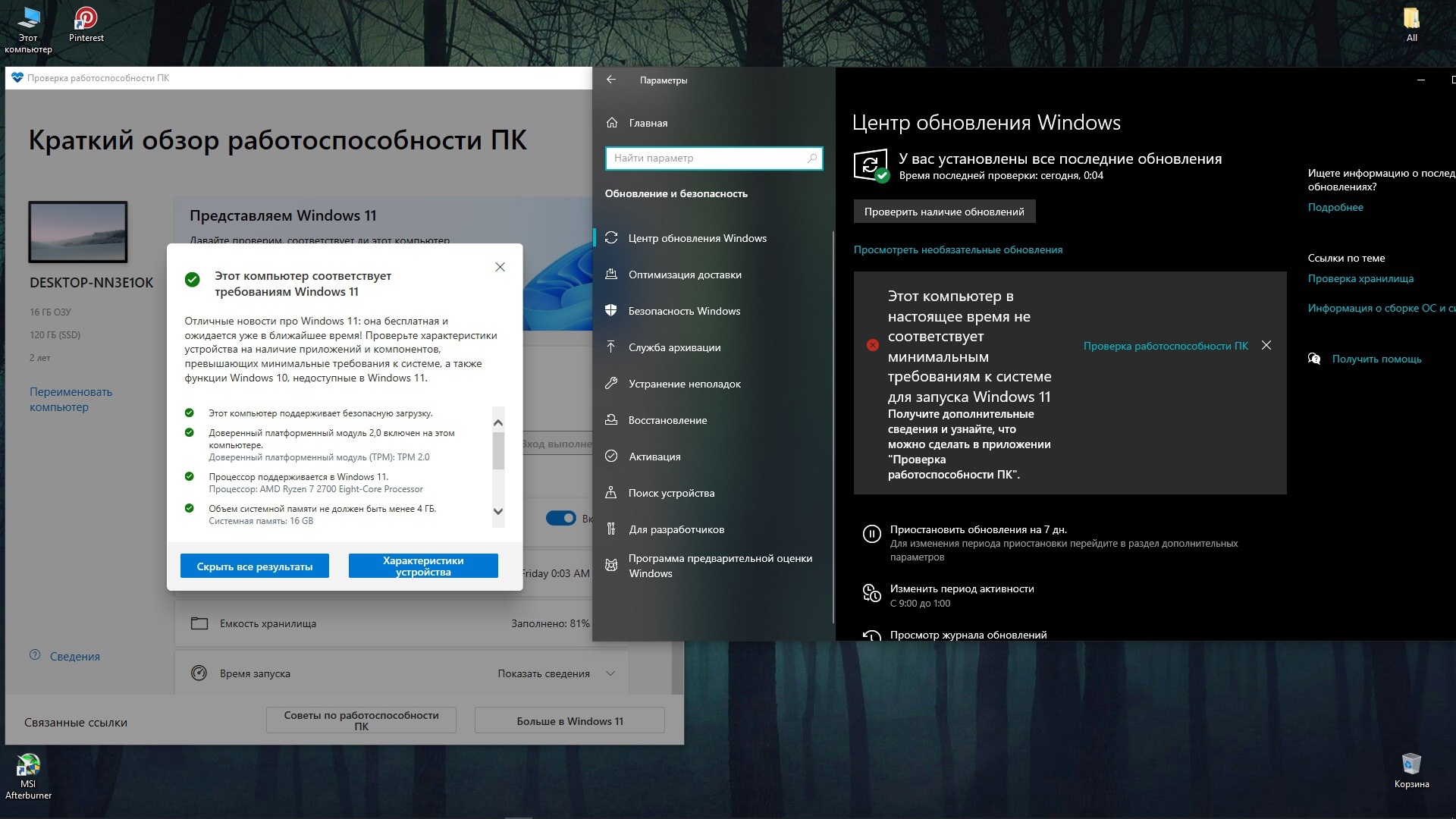Click the Settings back arrow icon
1456x819 pixels.
point(611,80)
